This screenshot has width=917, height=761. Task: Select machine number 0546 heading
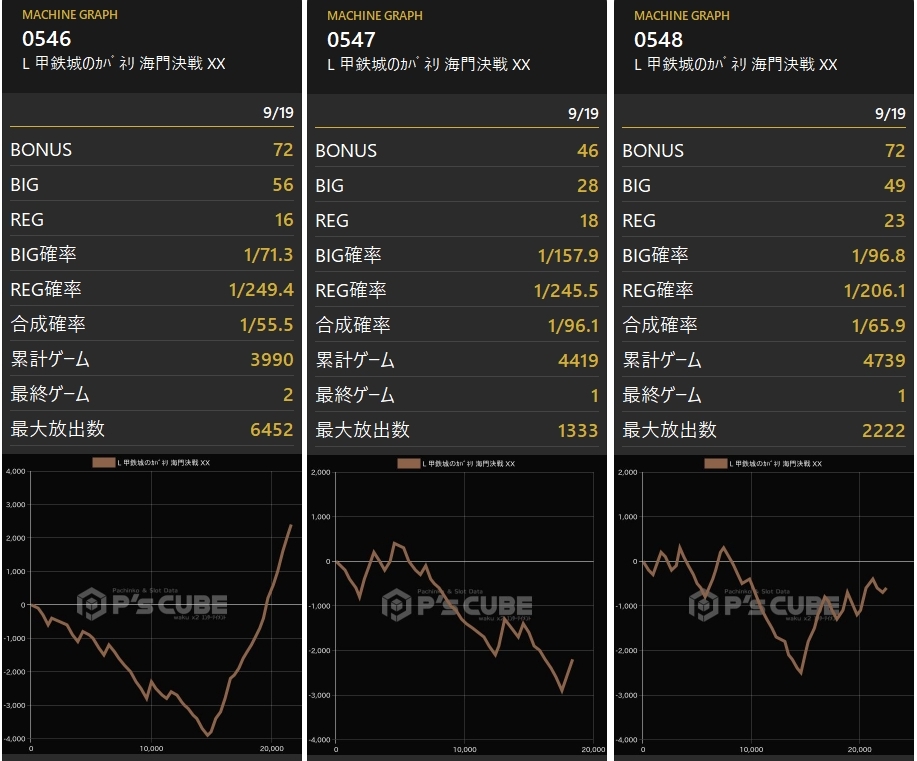[x=47, y=39]
